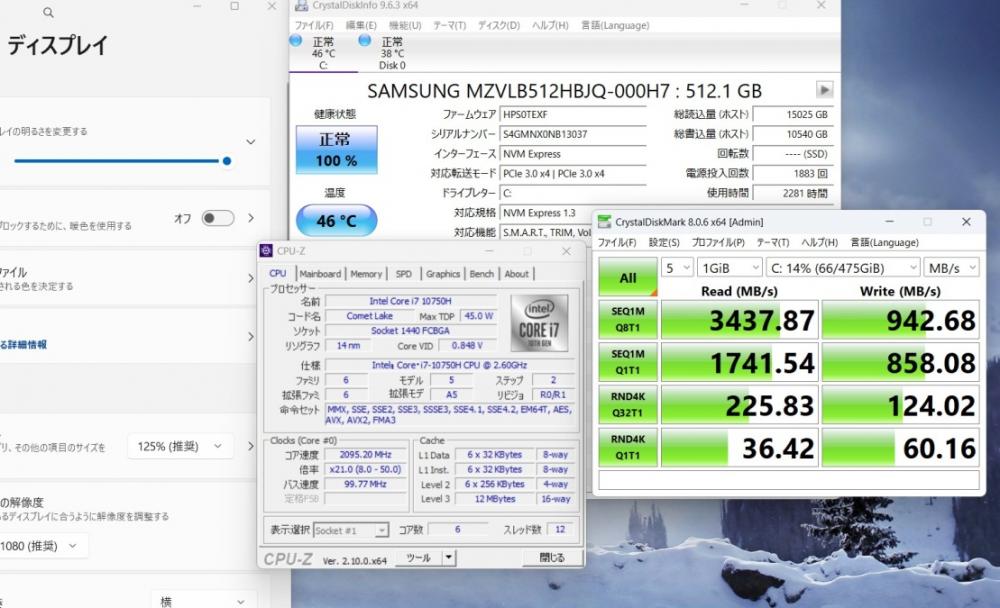Switch to the Mainboard tab in CPU-Z
The height and width of the screenshot is (608, 1000).
pyautogui.click(x=320, y=274)
